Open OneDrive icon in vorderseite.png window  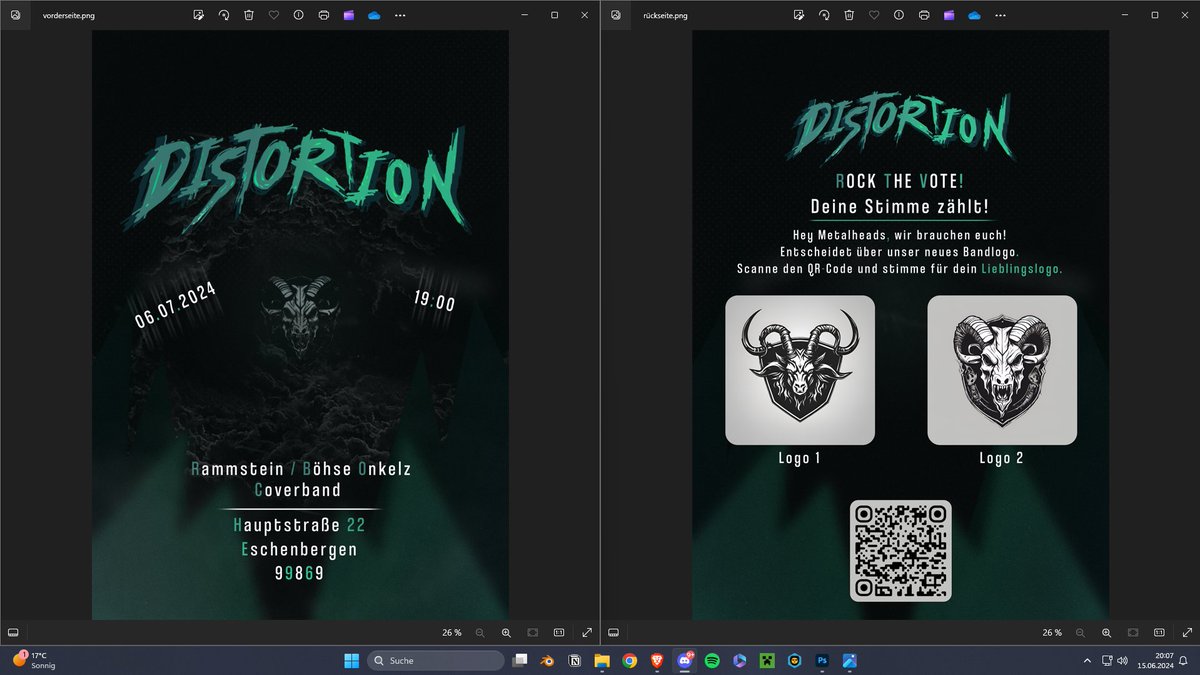point(374,16)
